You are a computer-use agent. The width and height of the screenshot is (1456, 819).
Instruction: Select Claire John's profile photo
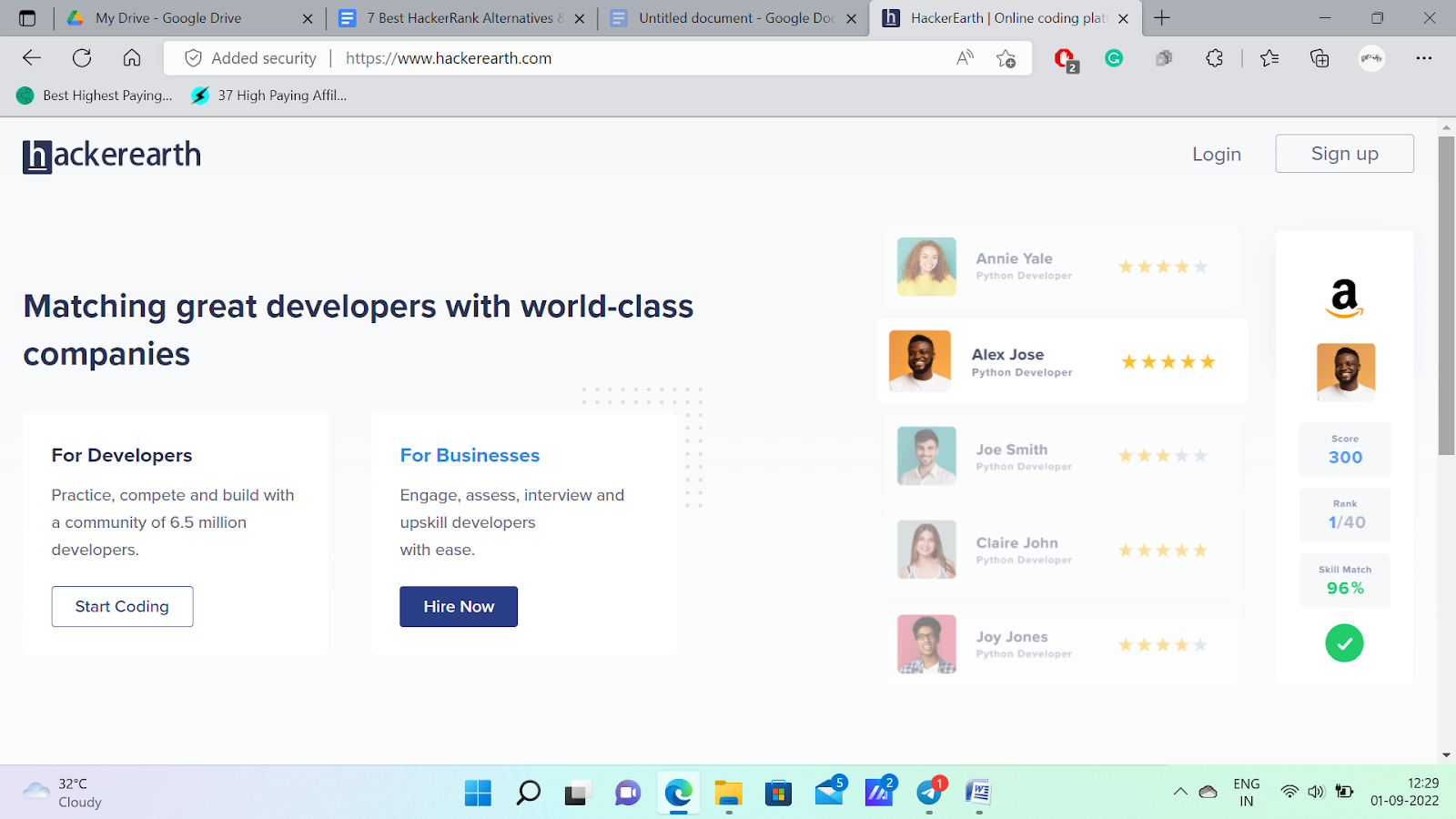click(x=926, y=550)
